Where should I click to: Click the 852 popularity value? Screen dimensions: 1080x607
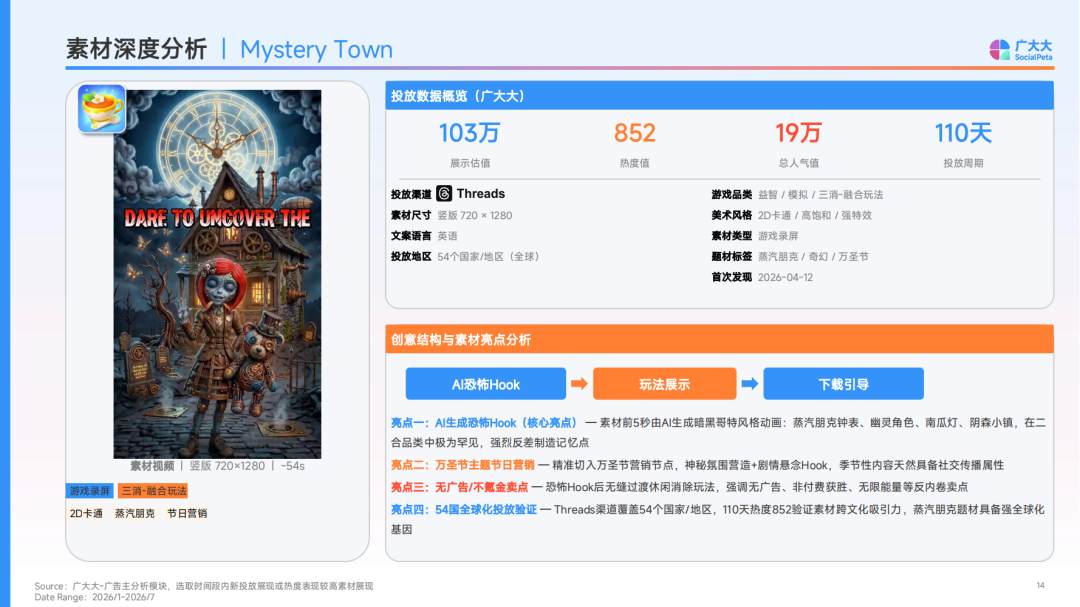634,133
